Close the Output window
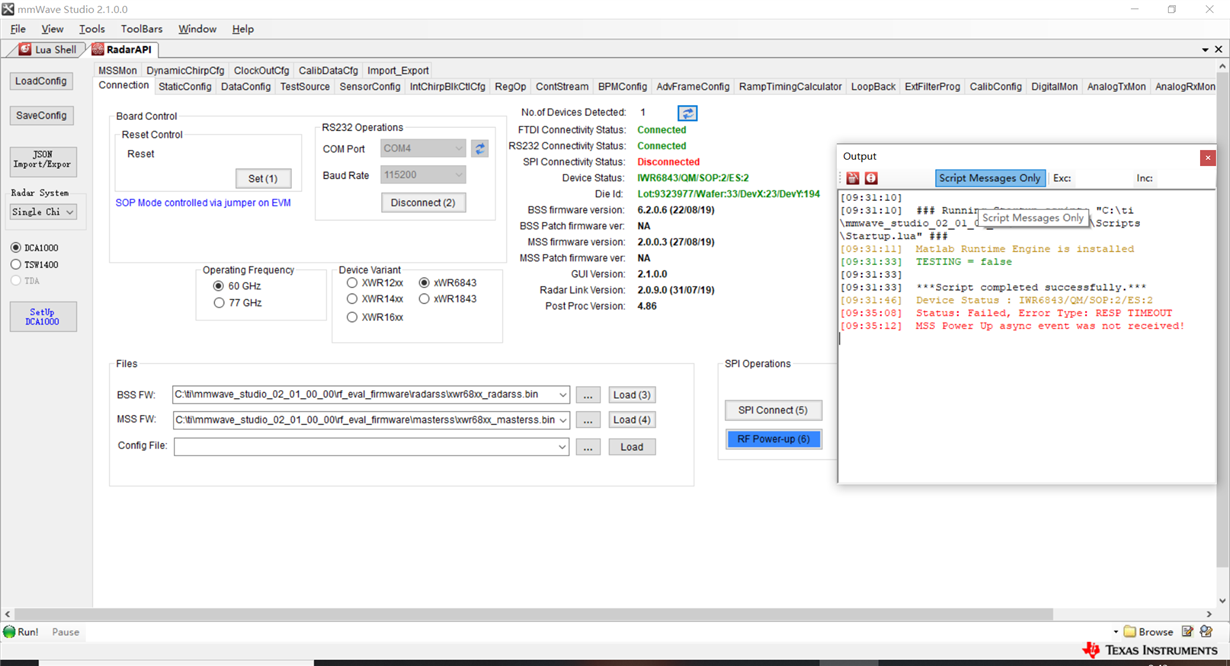The image size is (1230, 666). click(1208, 157)
